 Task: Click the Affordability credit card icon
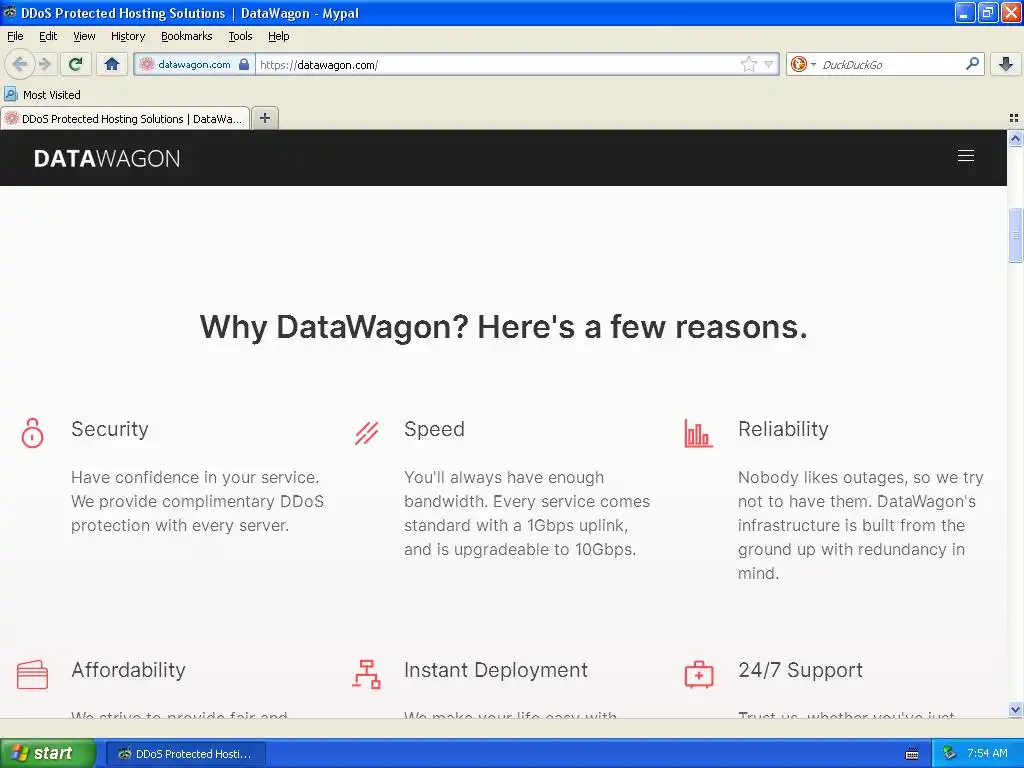point(32,675)
